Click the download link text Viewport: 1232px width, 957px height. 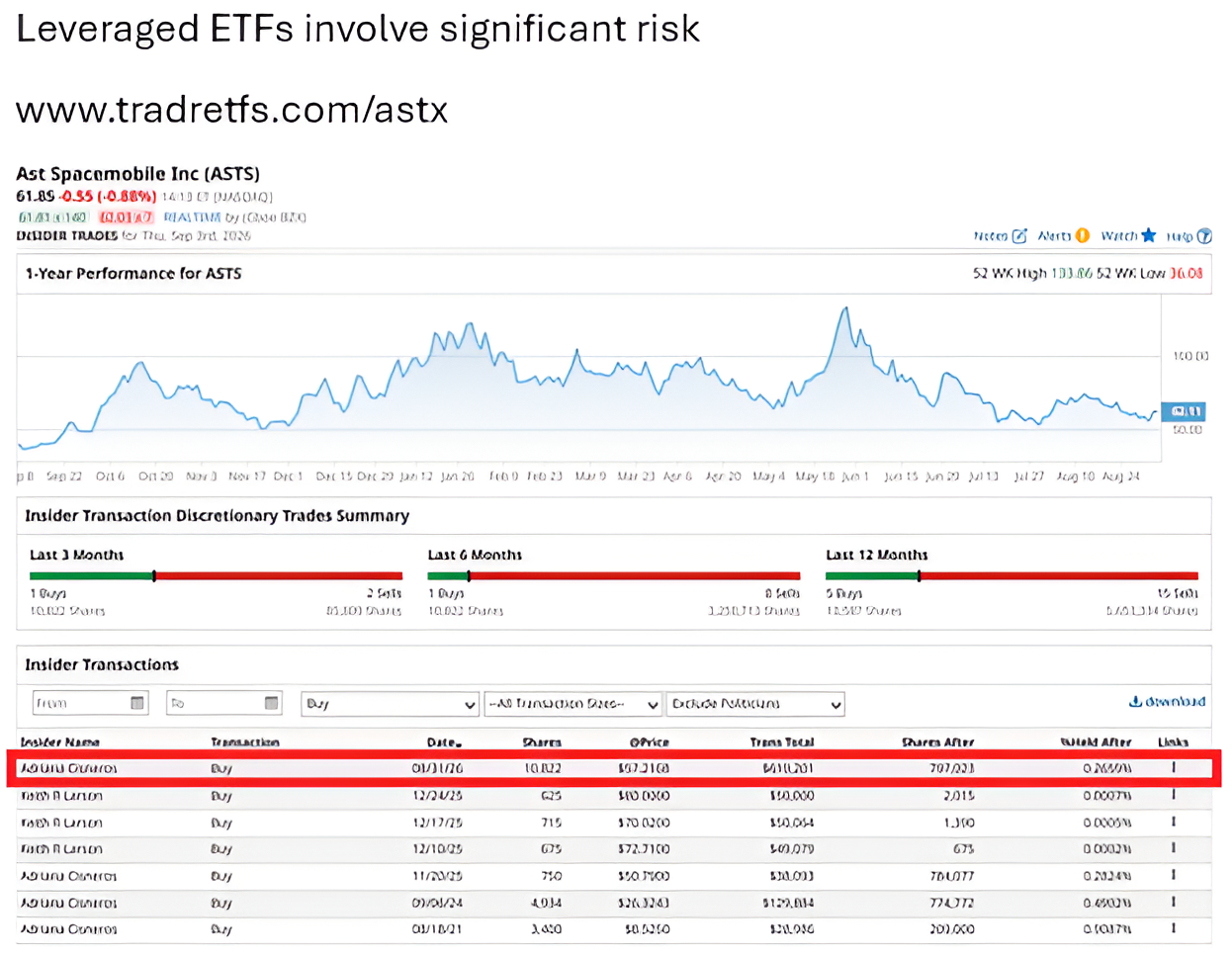click(x=1175, y=702)
